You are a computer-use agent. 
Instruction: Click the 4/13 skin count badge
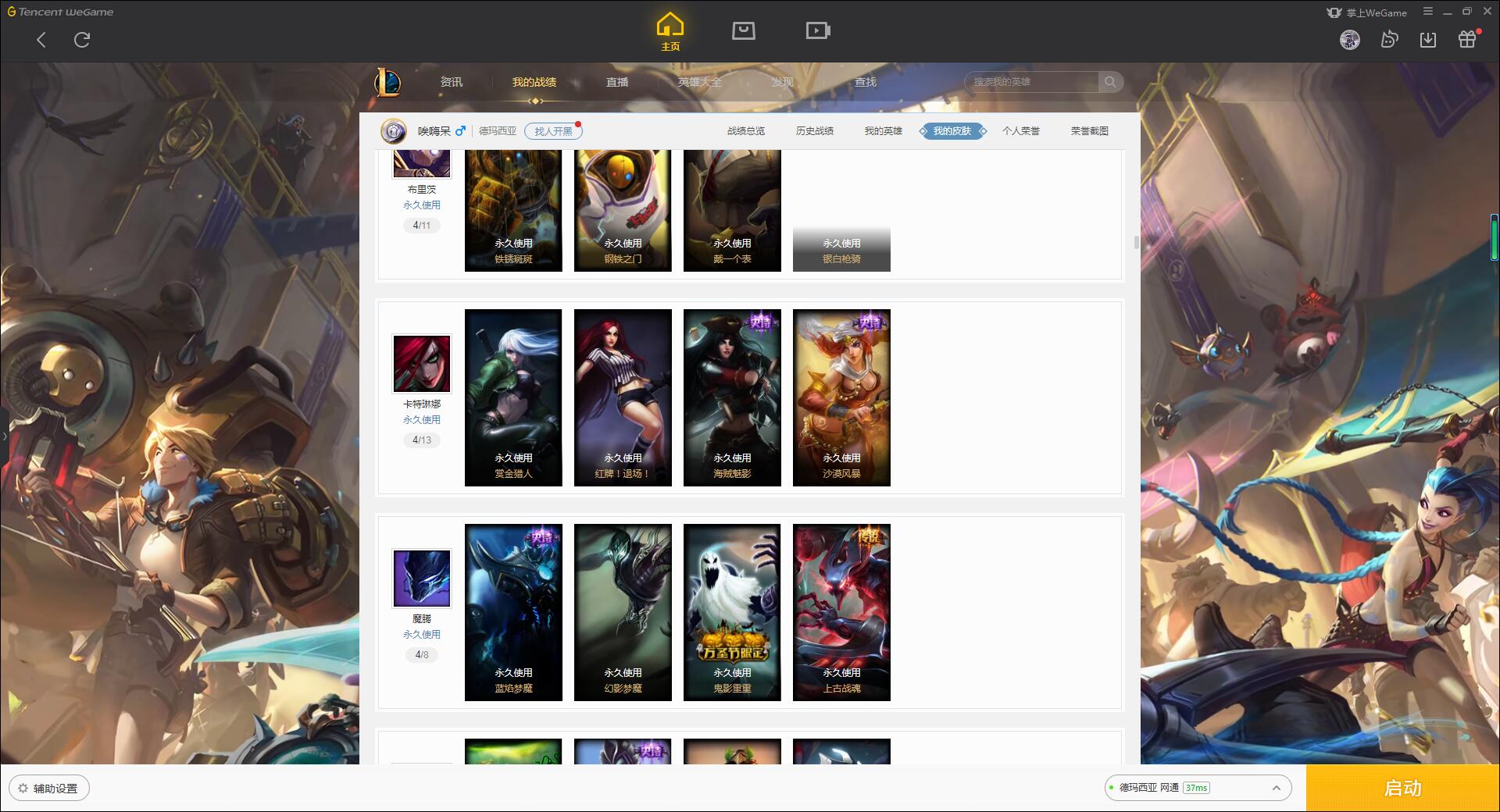pyautogui.click(x=422, y=440)
